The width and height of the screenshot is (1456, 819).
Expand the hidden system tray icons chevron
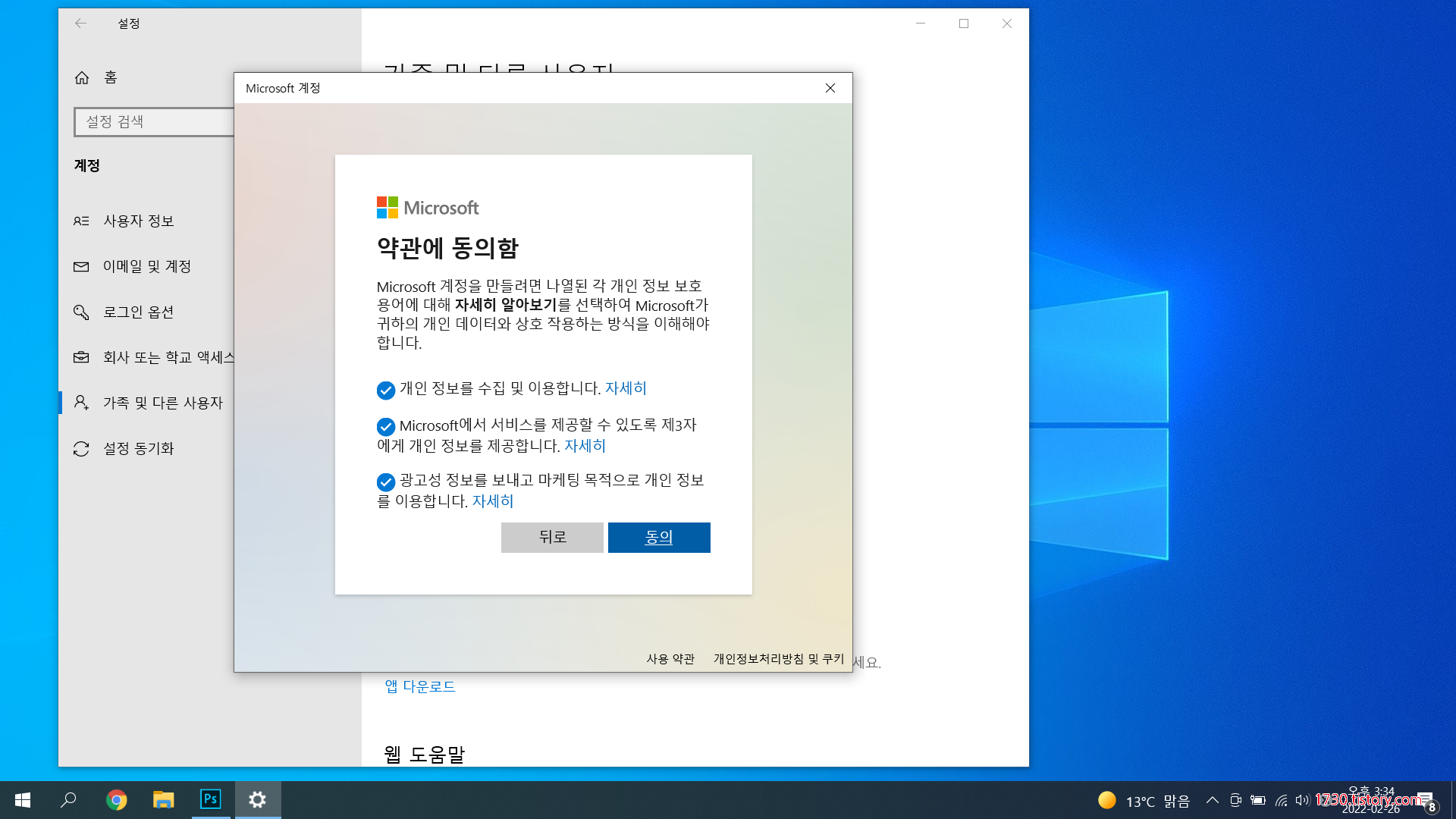pos(1212,800)
